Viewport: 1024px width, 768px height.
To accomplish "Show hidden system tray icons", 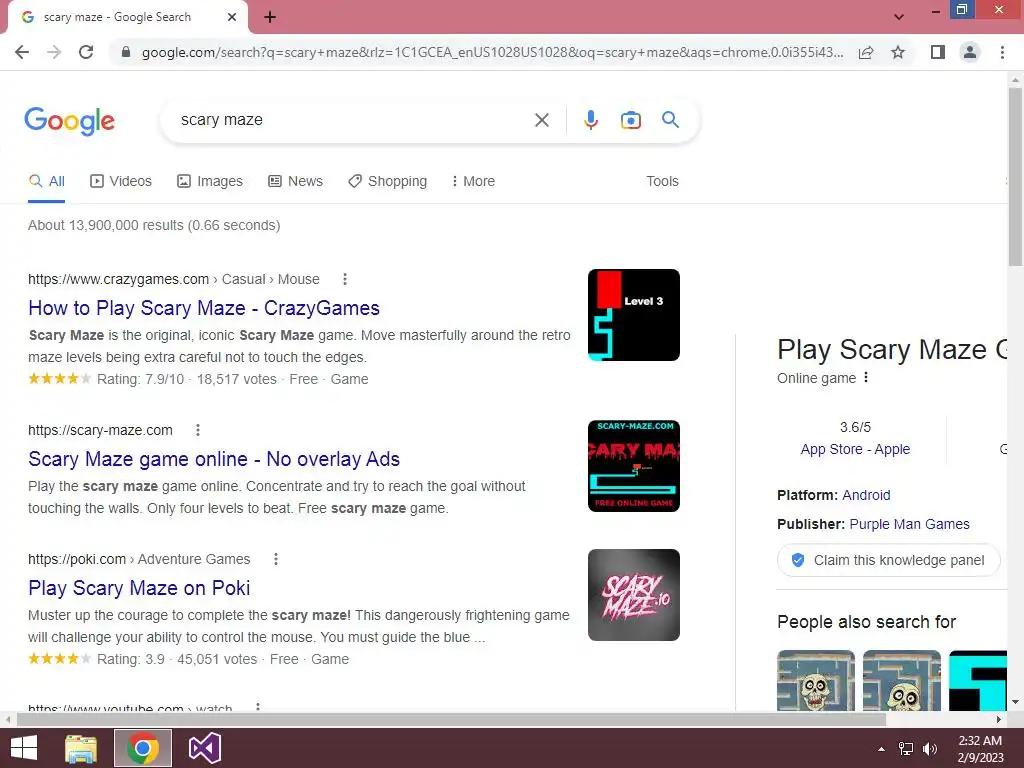I will (x=882, y=749).
